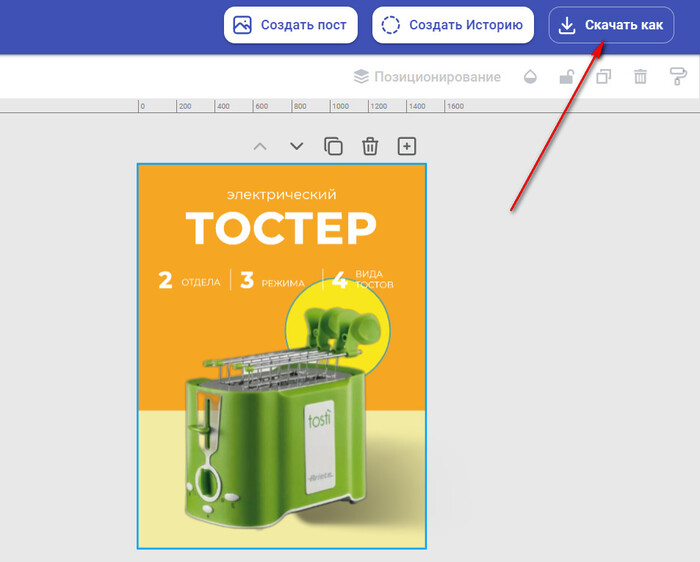Image resolution: width=700 pixels, height=562 pixels.
Task: Select the paint roller style icon
Action: point(678,77)
